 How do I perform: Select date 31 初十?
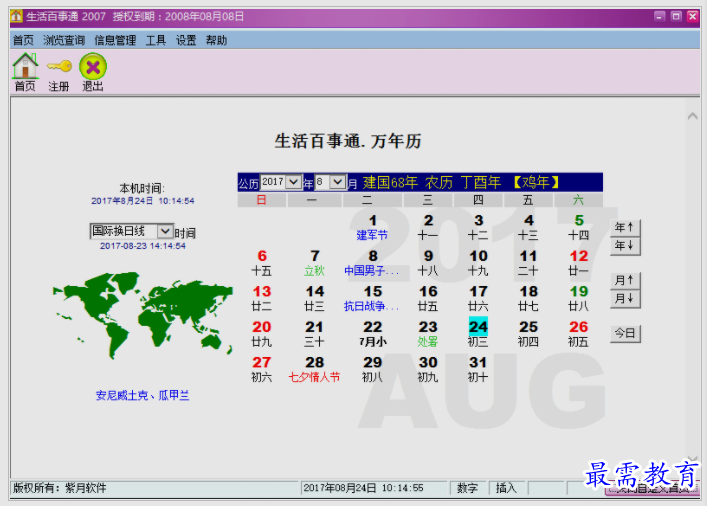point(478,369)
